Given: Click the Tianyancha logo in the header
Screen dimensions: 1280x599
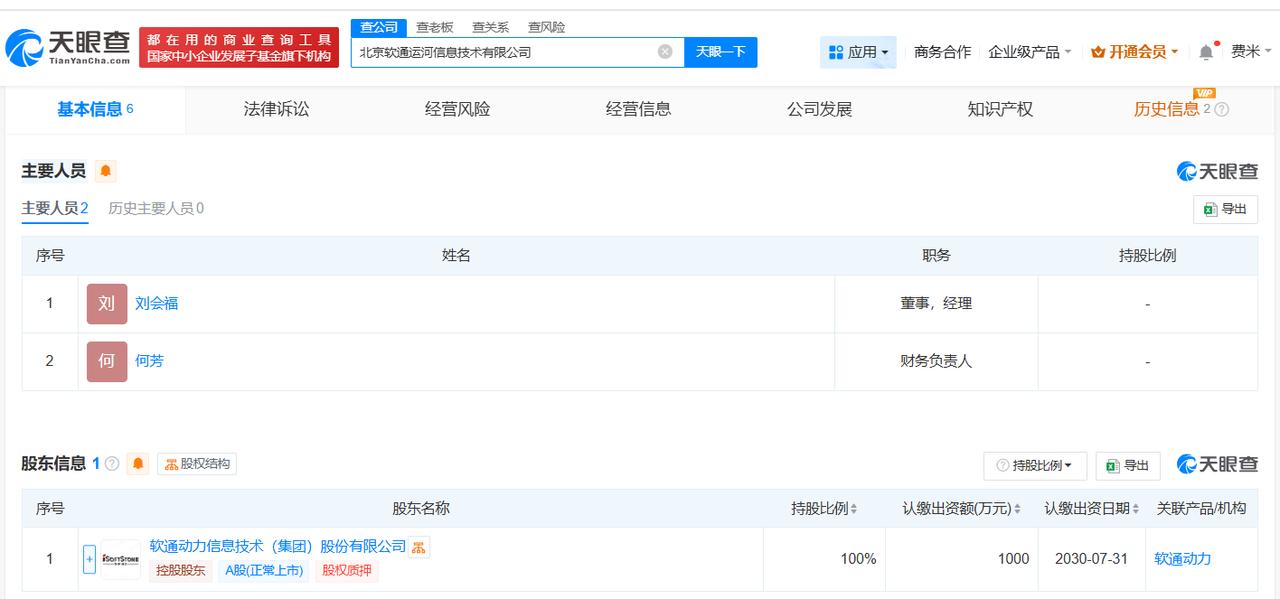Looking at the screenshot, I should [68, 47].
